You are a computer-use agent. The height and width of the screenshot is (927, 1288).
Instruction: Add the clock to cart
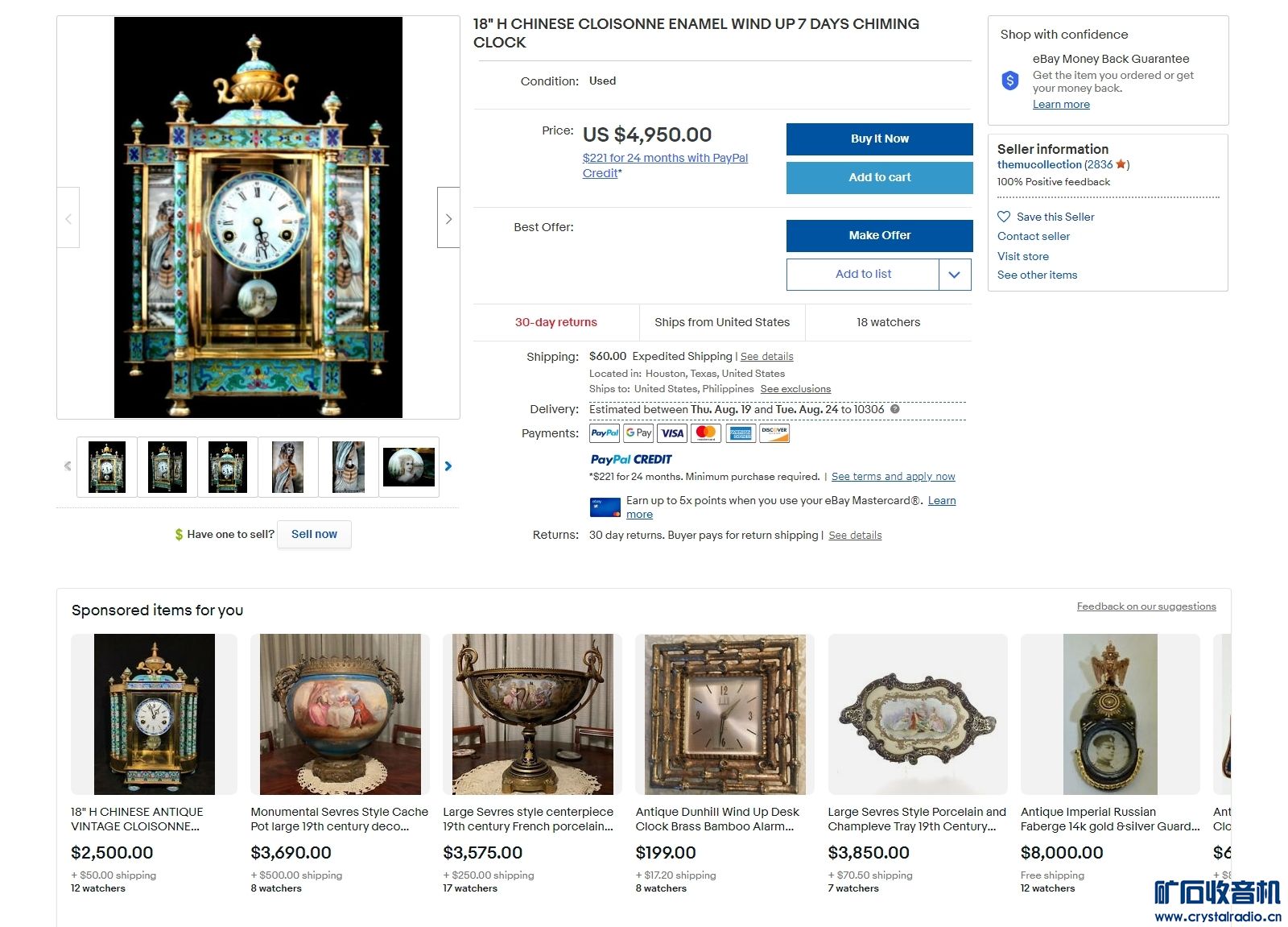click(x=879, y=177)
